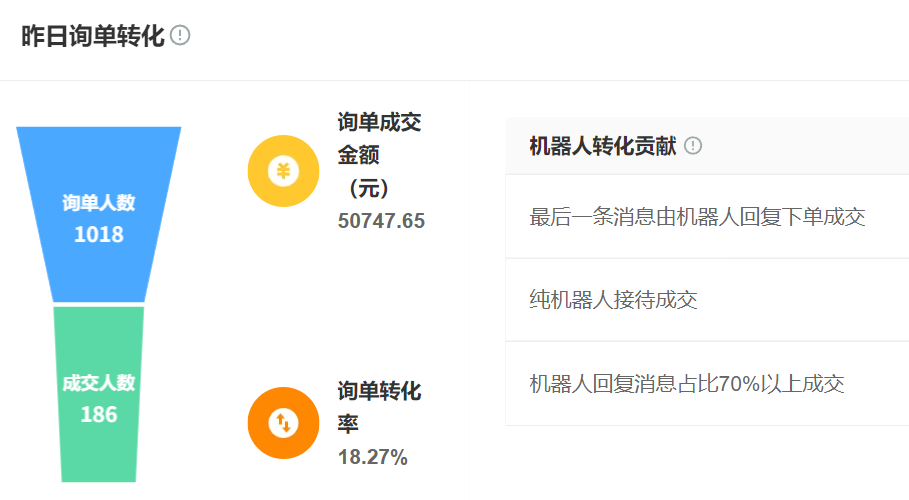Click the 18.27% conversion rate value
The image size is (909, 500).
point(372,458)
